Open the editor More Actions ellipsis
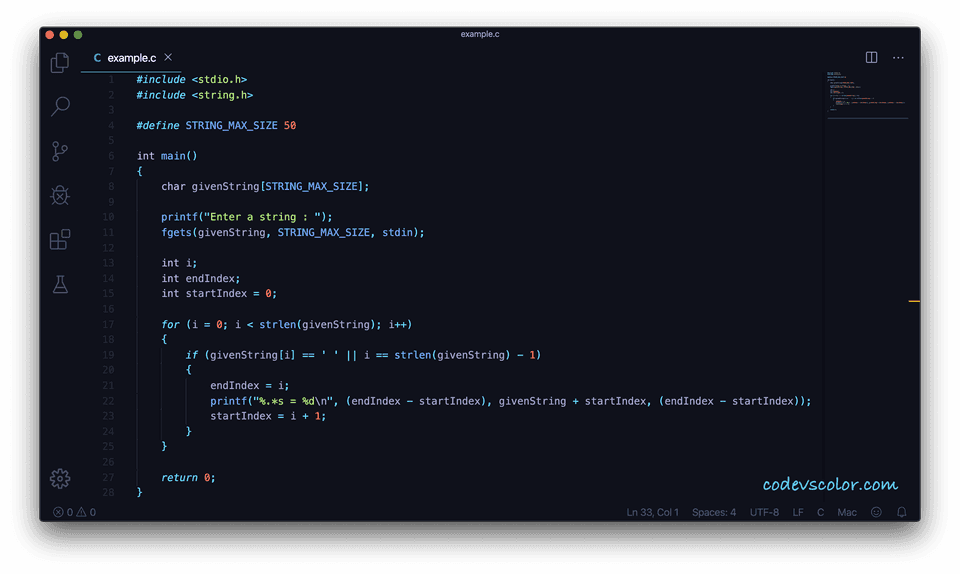The image size is (960, 574). (x=898, y=58)
